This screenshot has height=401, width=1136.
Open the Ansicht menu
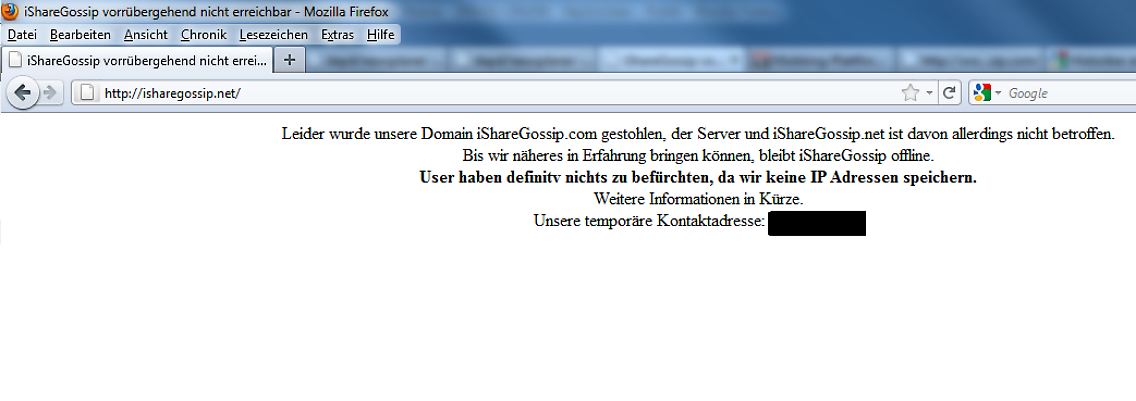146,35
